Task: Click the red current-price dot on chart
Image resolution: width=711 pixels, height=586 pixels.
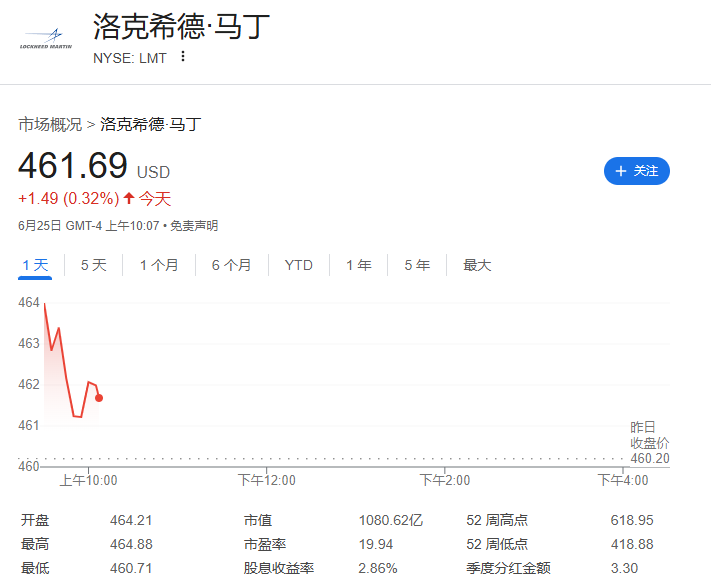Action: 99,398
